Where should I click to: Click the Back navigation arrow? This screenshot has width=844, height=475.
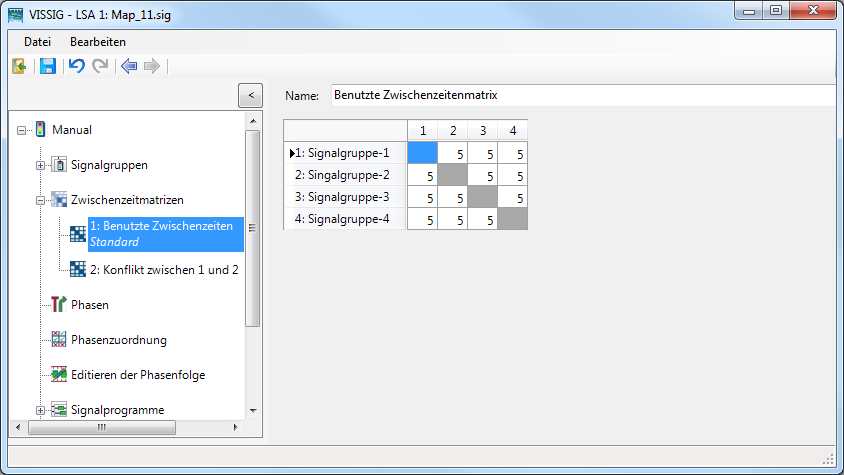[x=128, y=66]
